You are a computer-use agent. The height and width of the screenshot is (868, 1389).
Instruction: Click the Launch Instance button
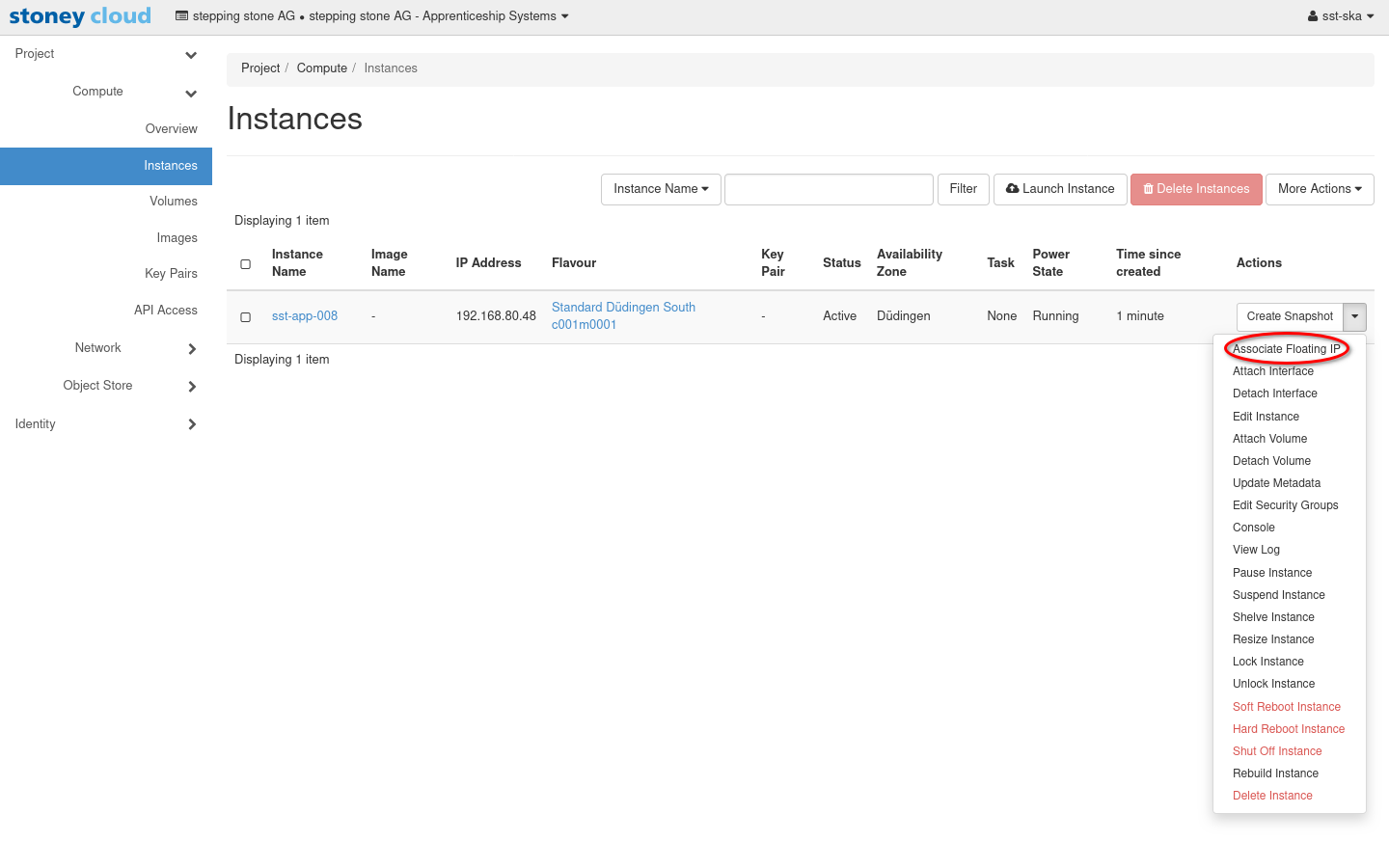[1059, 189]
